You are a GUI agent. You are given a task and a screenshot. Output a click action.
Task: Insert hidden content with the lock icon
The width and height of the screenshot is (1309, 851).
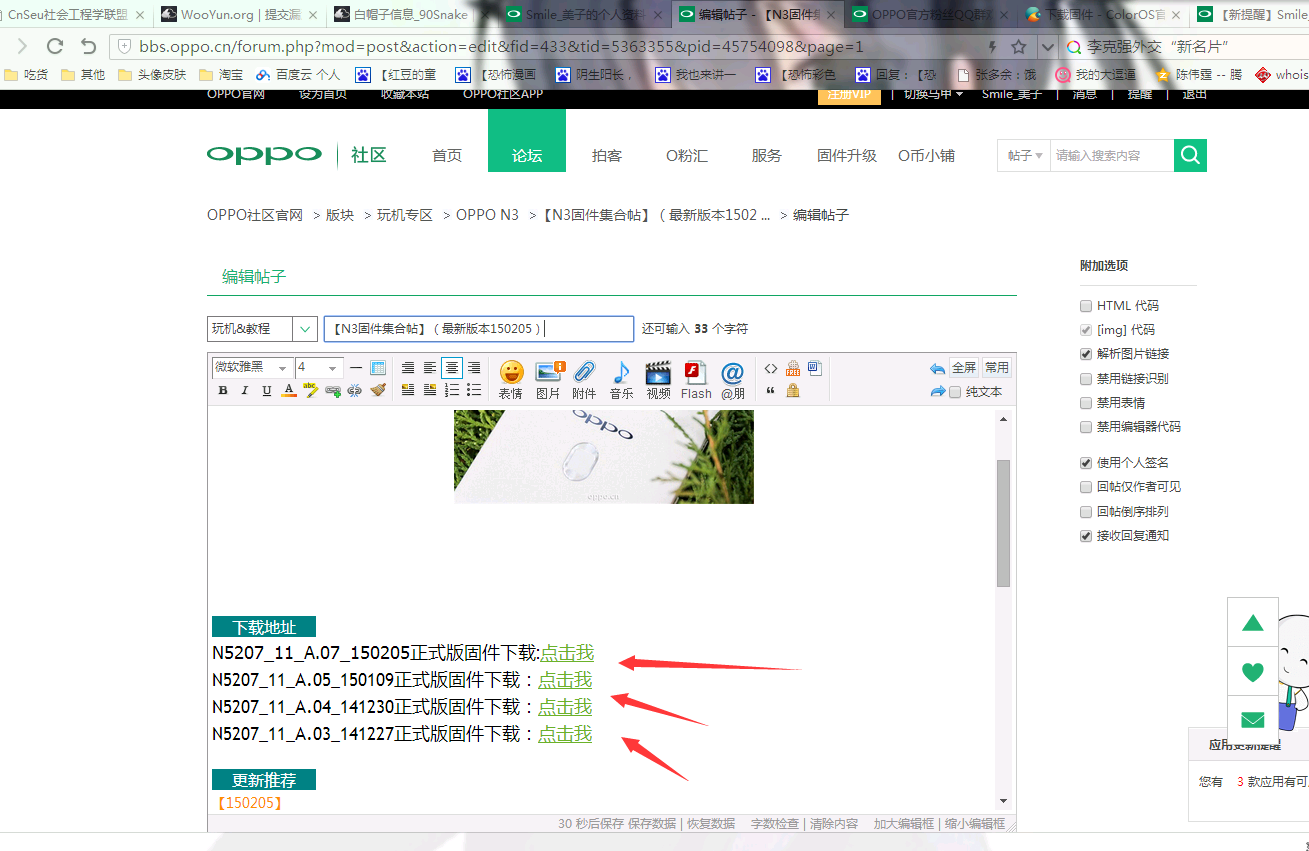(793, 391)
